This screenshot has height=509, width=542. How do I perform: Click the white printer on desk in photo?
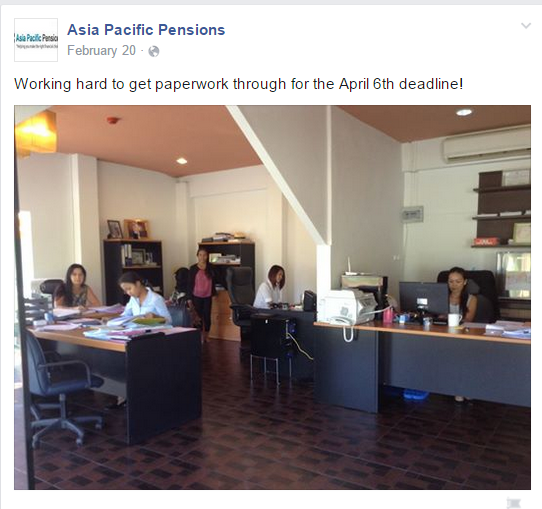pyautogui.click(x=347, y=306)
